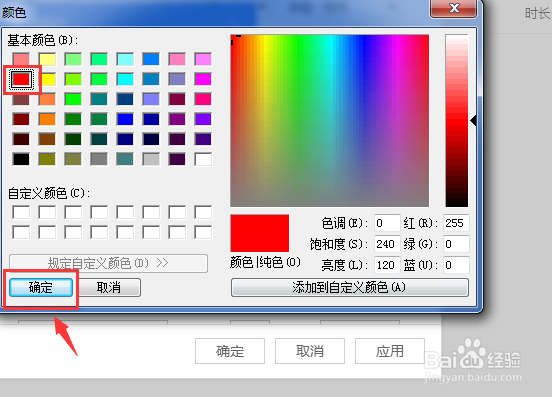The height and width of the screenshot is (397, 552).
Task: Click 确定 in the 颜色 dialog
Action: [41, 288]
